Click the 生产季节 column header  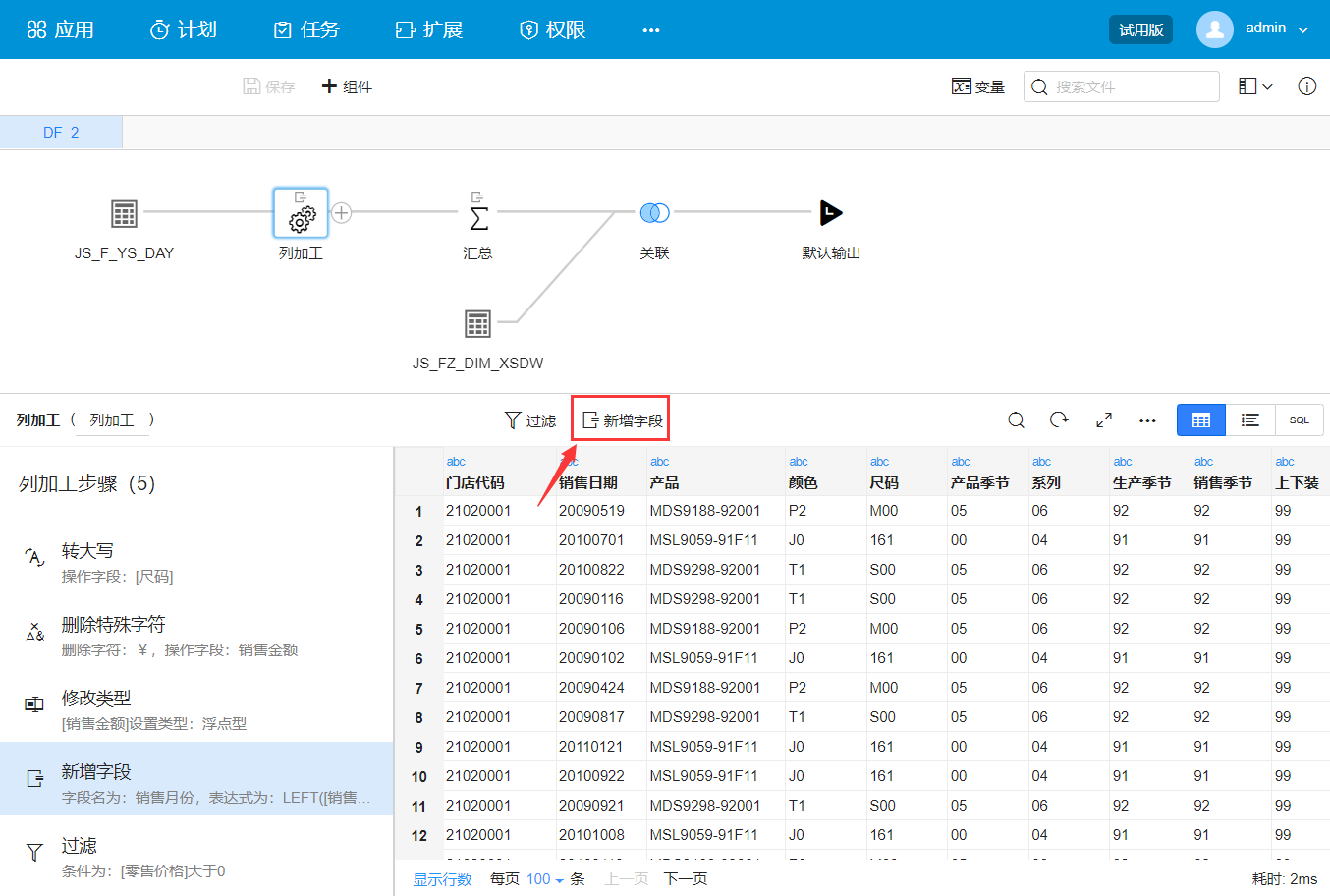[x=1141, y=482]
